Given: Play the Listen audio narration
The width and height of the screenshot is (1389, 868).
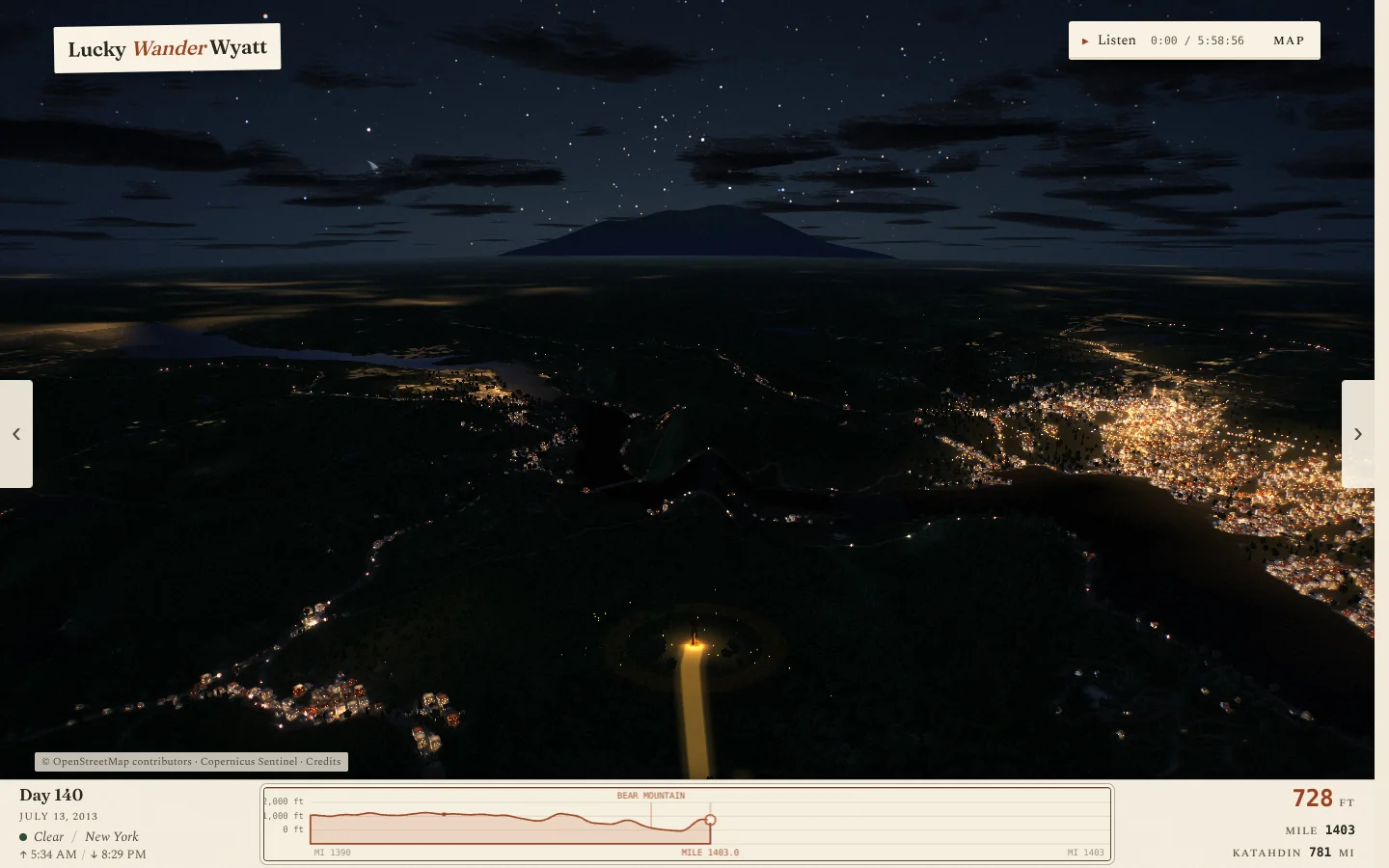Looking at the screenshot, I should (x=1108, y=41).
